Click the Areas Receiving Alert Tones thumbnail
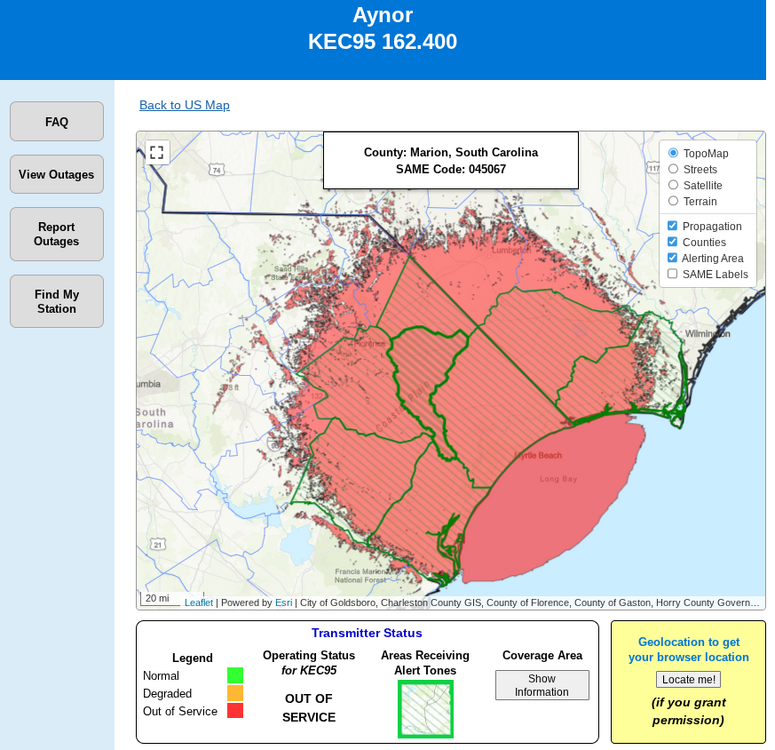Image resolution: width=775 pixels, height=750 pixels. coord(425,709)
